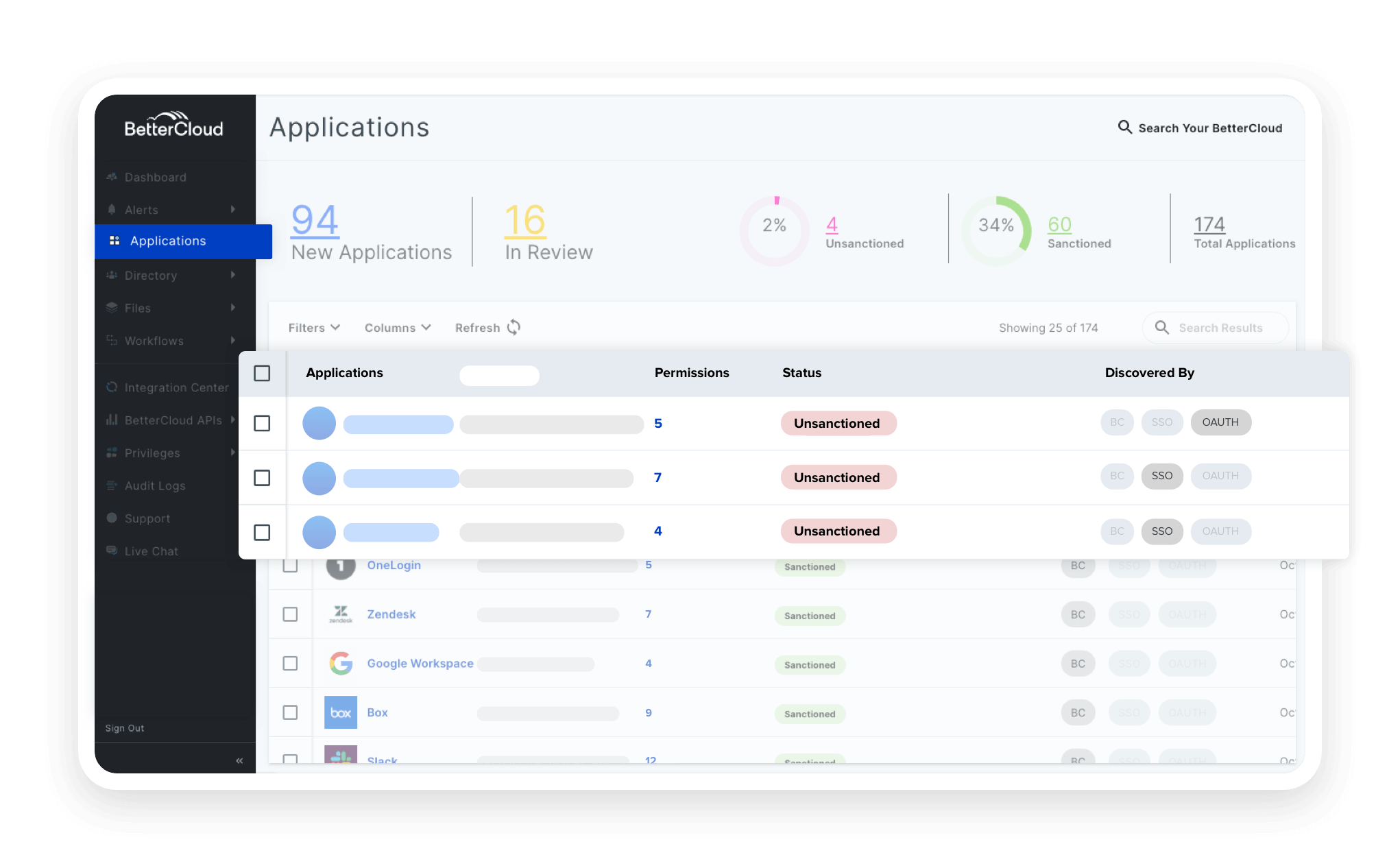Screen dimensions: 1400x868
Task: Click the Files stack icon
Action: tap(112, 308)
